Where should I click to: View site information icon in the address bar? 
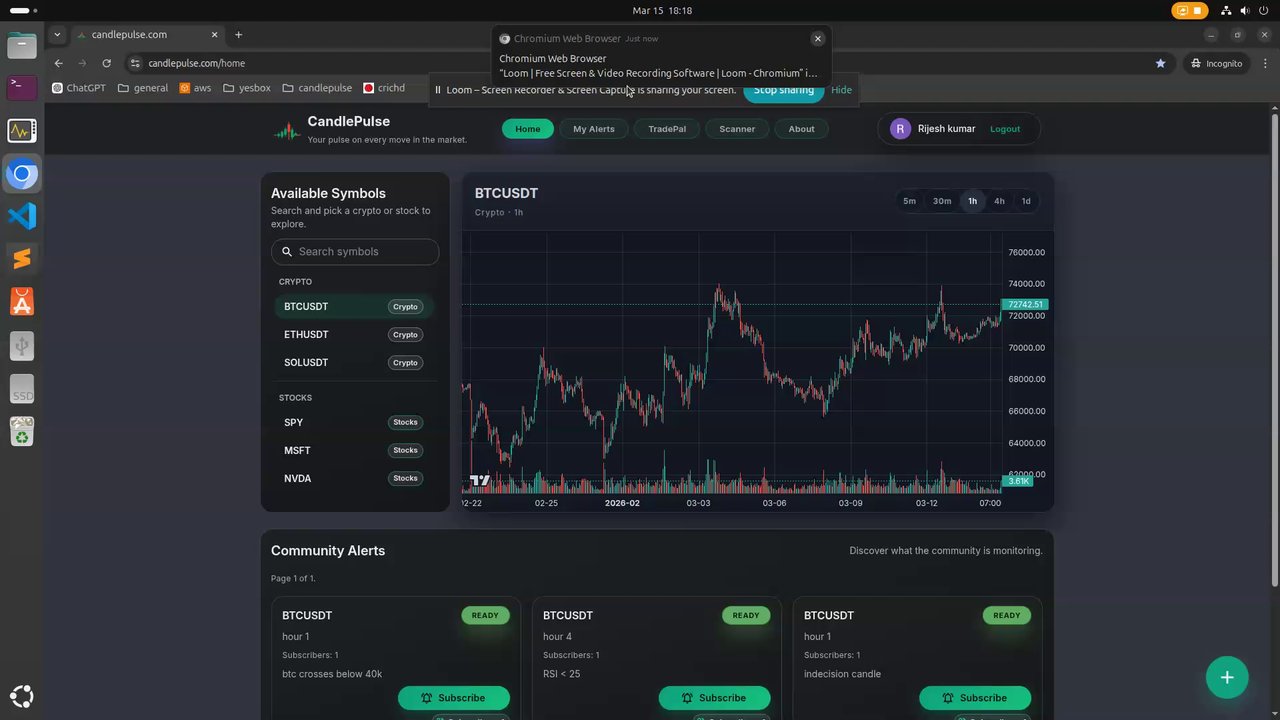point(135,63)
